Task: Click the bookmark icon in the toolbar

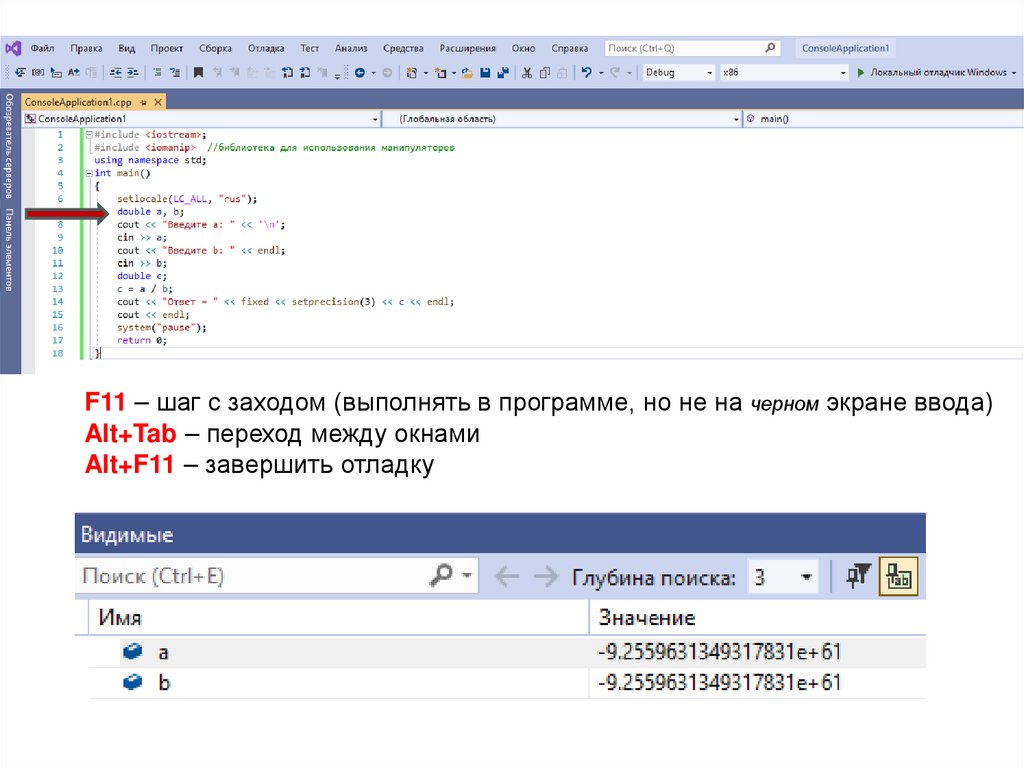Action: click(x=199, y=73)
